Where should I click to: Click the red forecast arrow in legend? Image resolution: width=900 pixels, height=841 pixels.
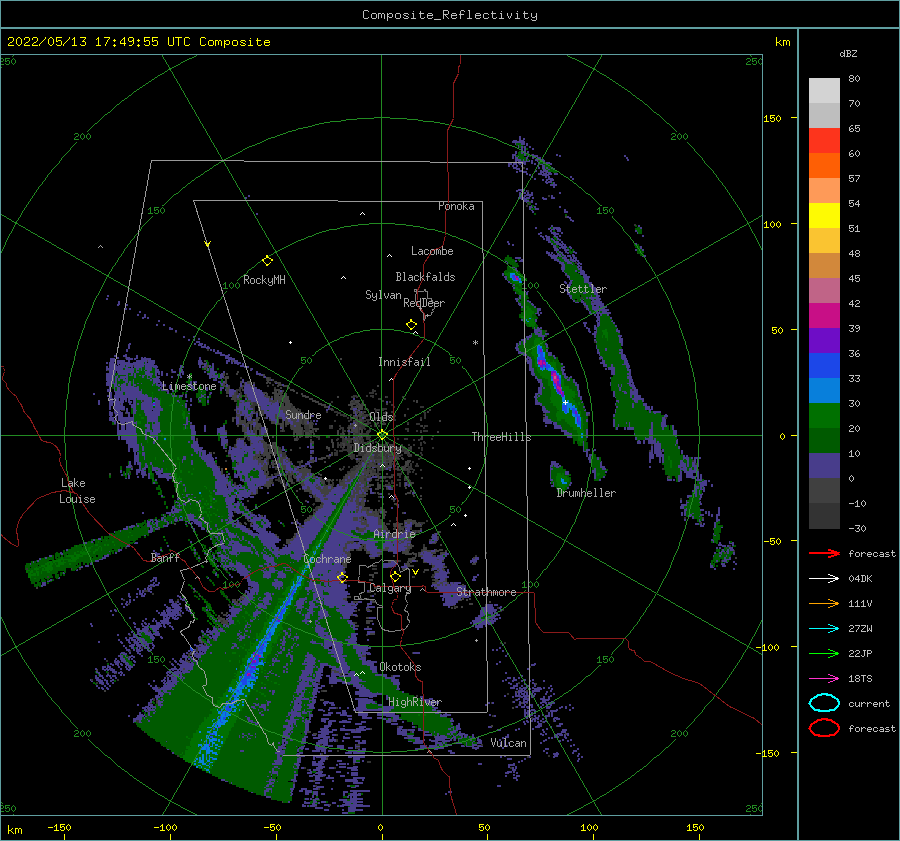click(x=824, y=553)
